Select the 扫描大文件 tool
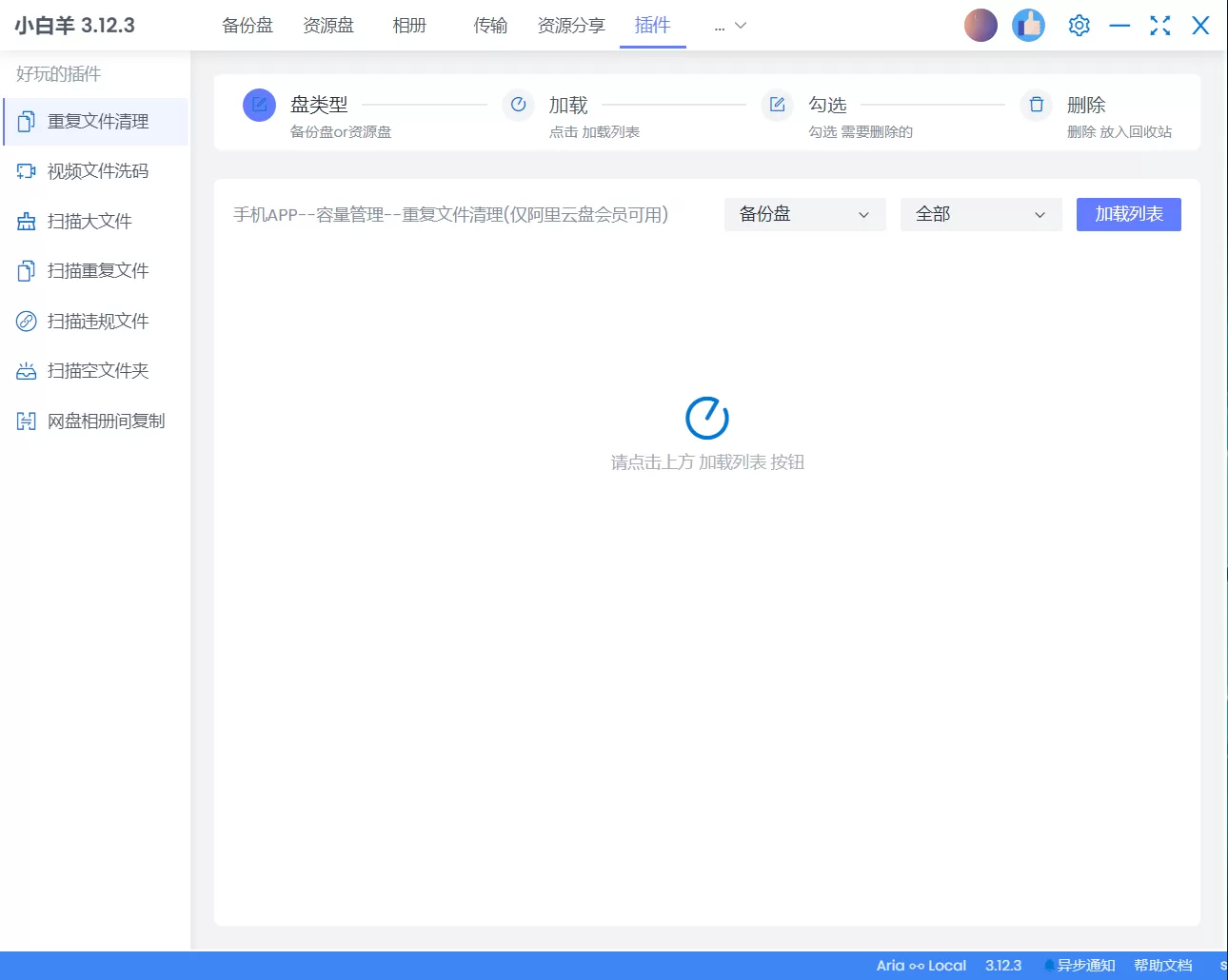1228x980 pixels. (x=95, y=221)
